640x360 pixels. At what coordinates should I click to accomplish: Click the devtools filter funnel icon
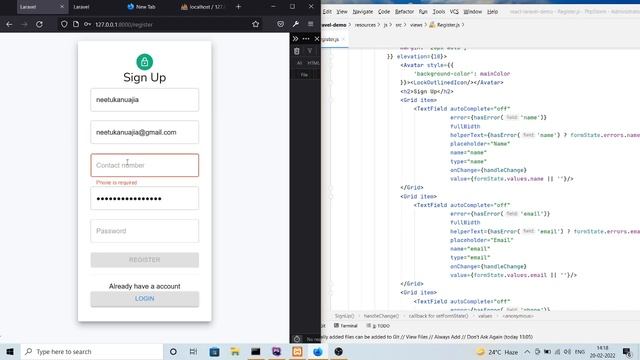click(x=310, y=51)
